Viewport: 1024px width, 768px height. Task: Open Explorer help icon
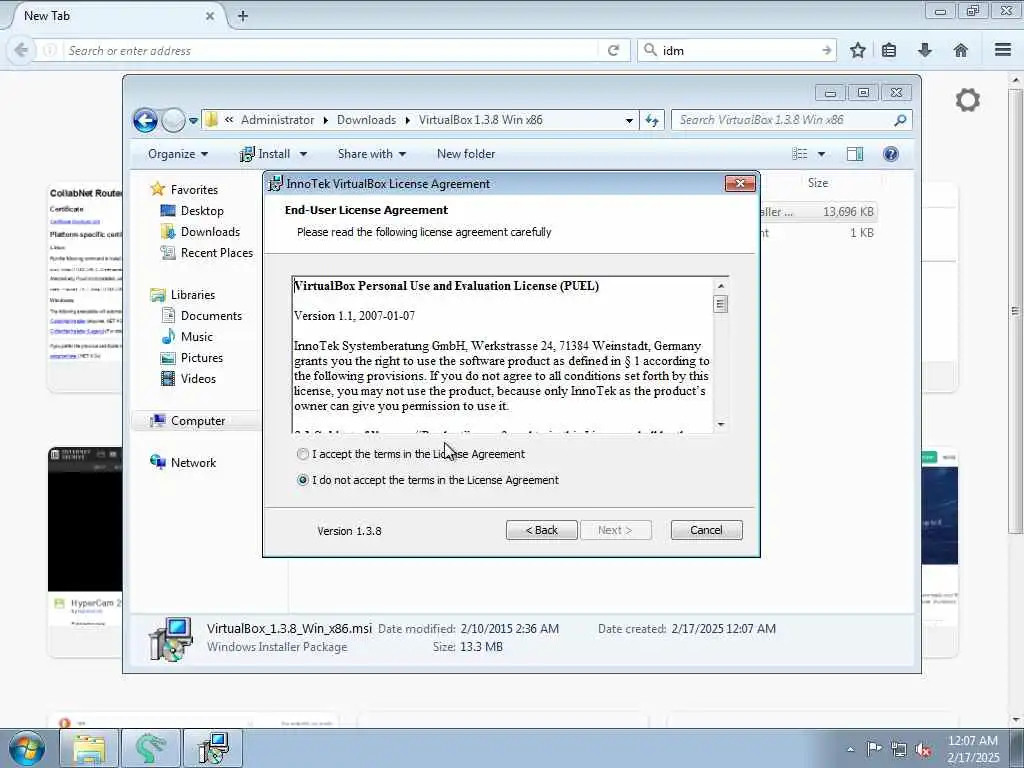tap(891, 154)
